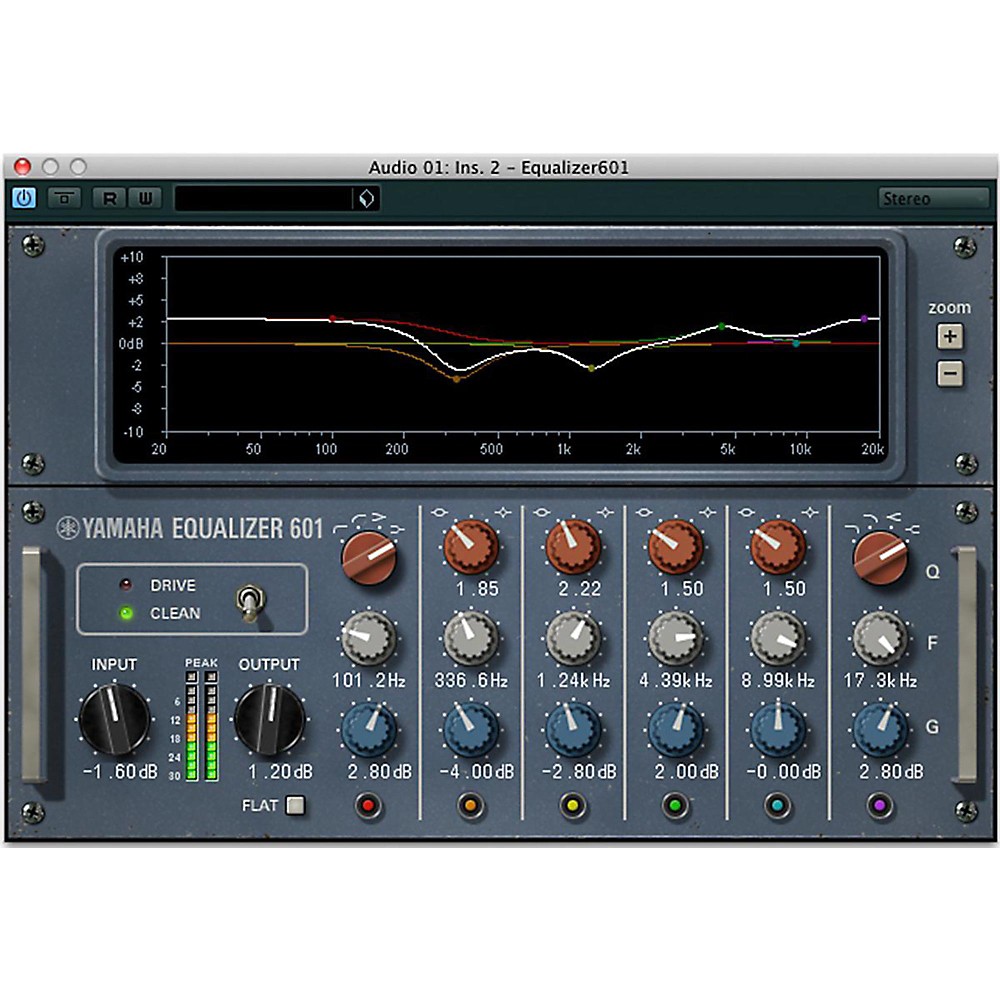Click the gain knob for -2.80dB

[573, 730]
